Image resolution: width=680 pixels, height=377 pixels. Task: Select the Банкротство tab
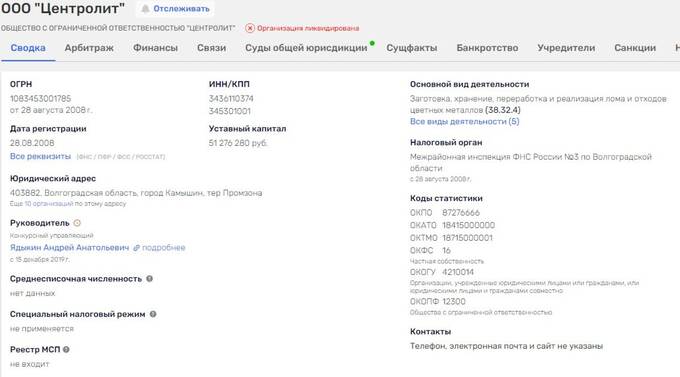[x=487, y=48]
